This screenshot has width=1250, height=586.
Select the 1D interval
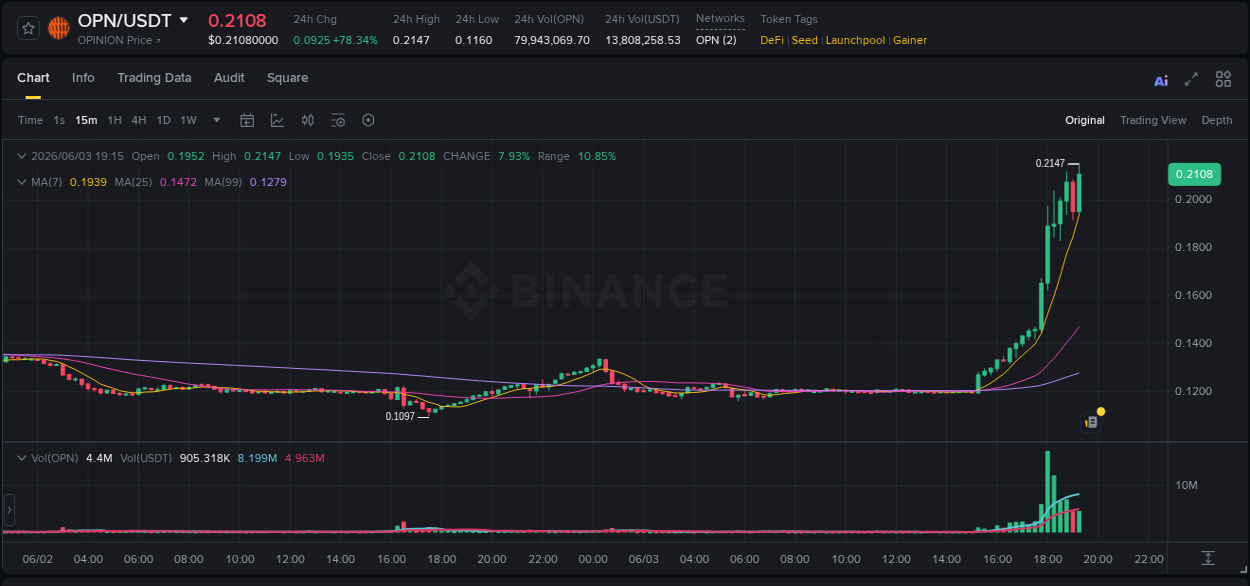click(163, 120)
